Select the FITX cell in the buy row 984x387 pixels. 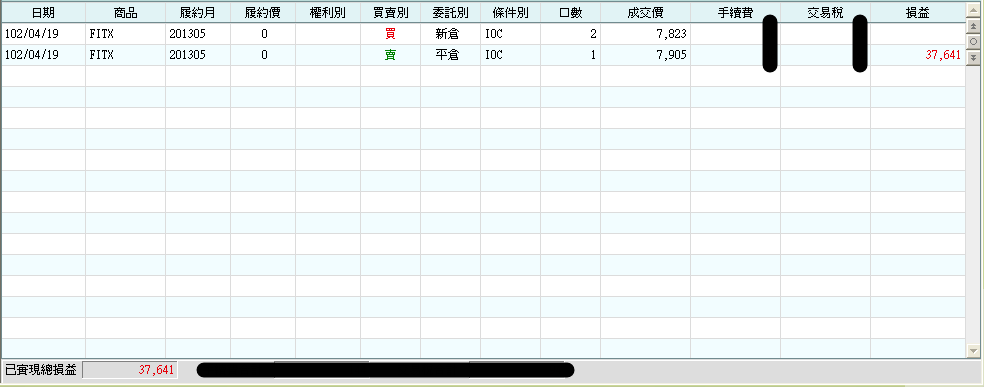[x=126, y=34]
